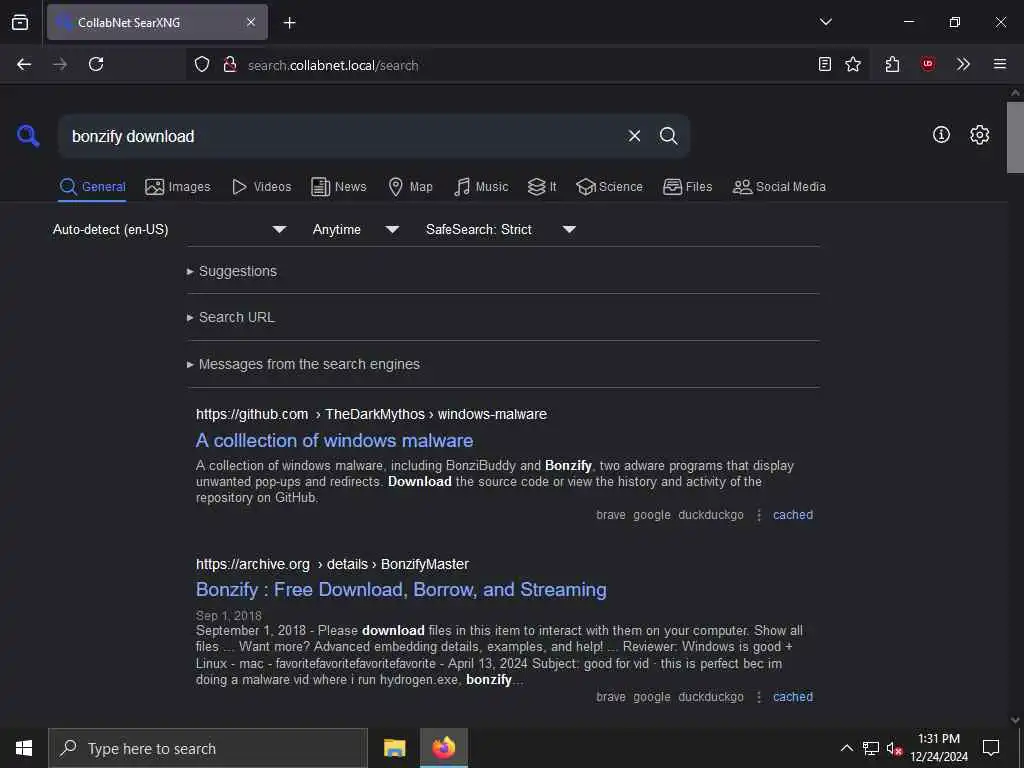Viewport: 1024px width, 768px height.
Task: Click the archive.org BonzifyMaster URL breadcrumb
Action: point(332,564)
